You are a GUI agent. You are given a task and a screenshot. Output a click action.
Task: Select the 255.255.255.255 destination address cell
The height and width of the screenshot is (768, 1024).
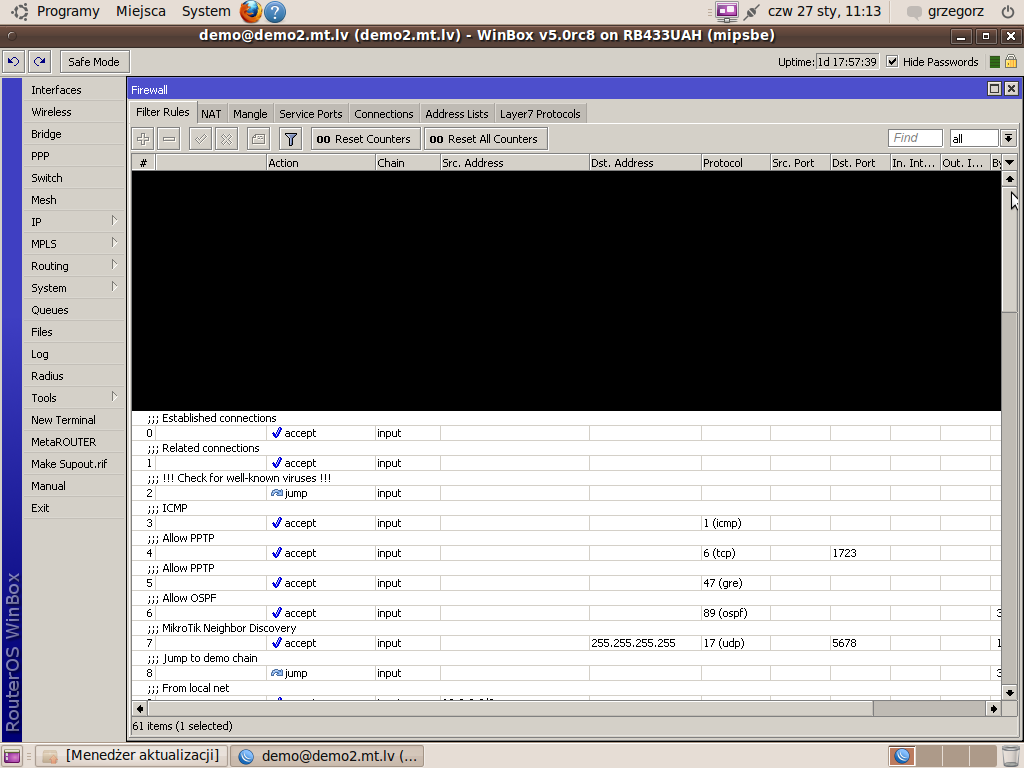[645, 643]
